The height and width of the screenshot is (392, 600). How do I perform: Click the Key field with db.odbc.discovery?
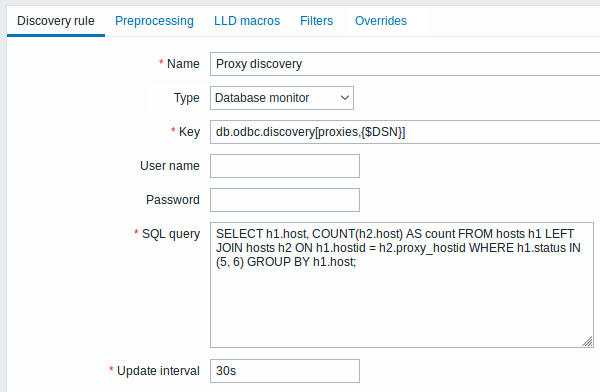pyautogui.click(x=405, y=132)
